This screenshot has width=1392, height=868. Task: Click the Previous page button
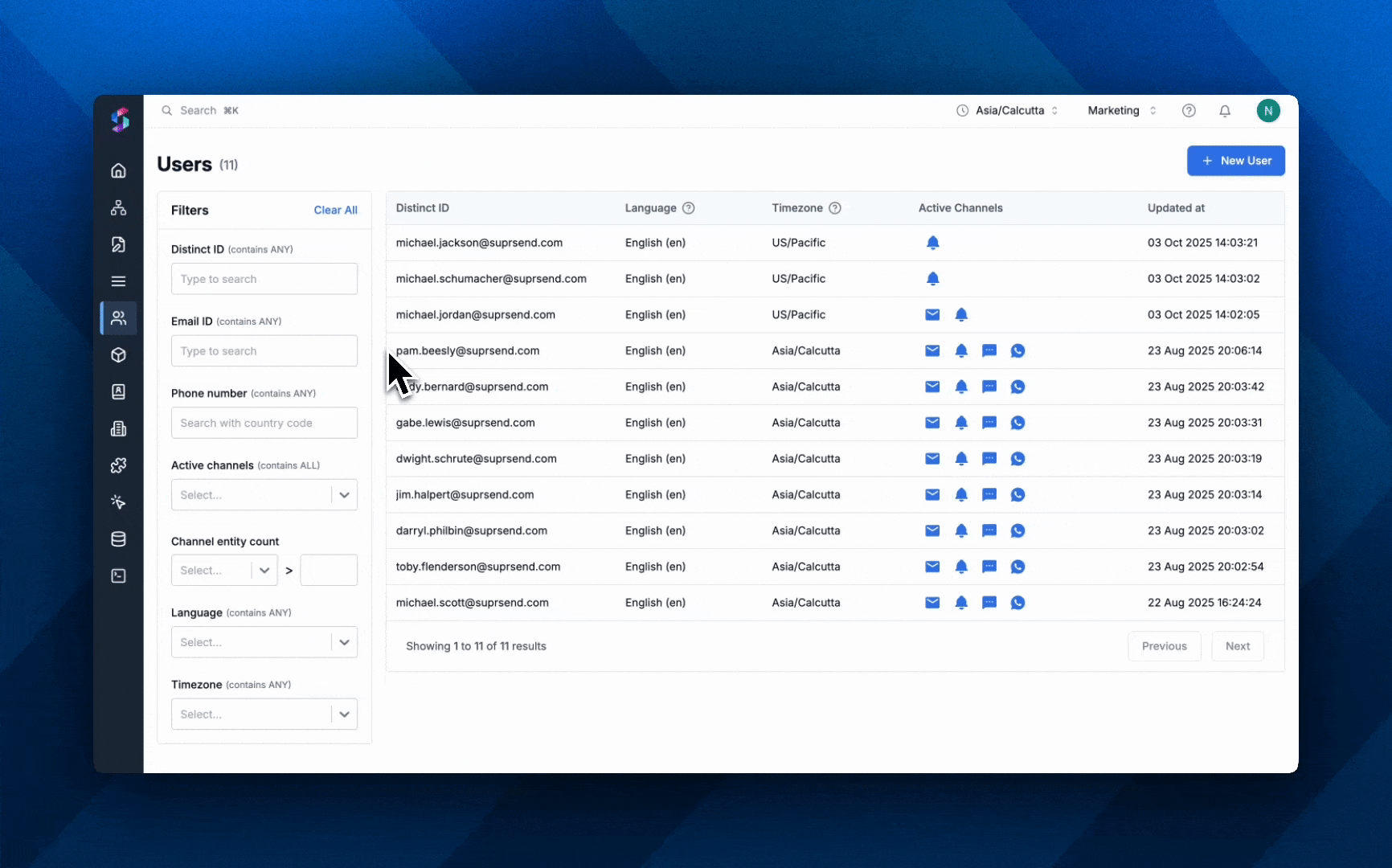(1164, 646)
